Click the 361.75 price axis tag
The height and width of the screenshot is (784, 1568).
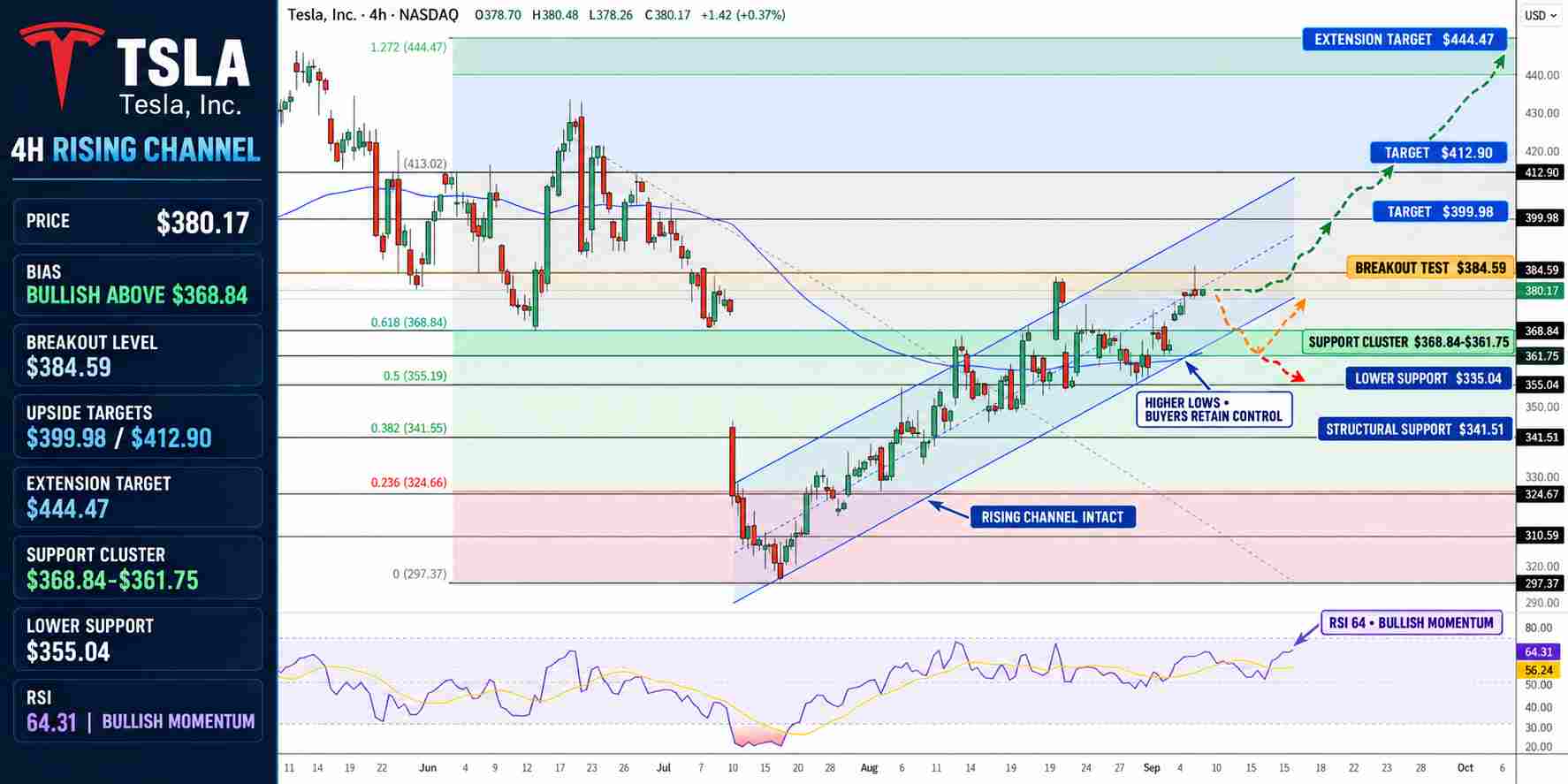point(1541,356)
